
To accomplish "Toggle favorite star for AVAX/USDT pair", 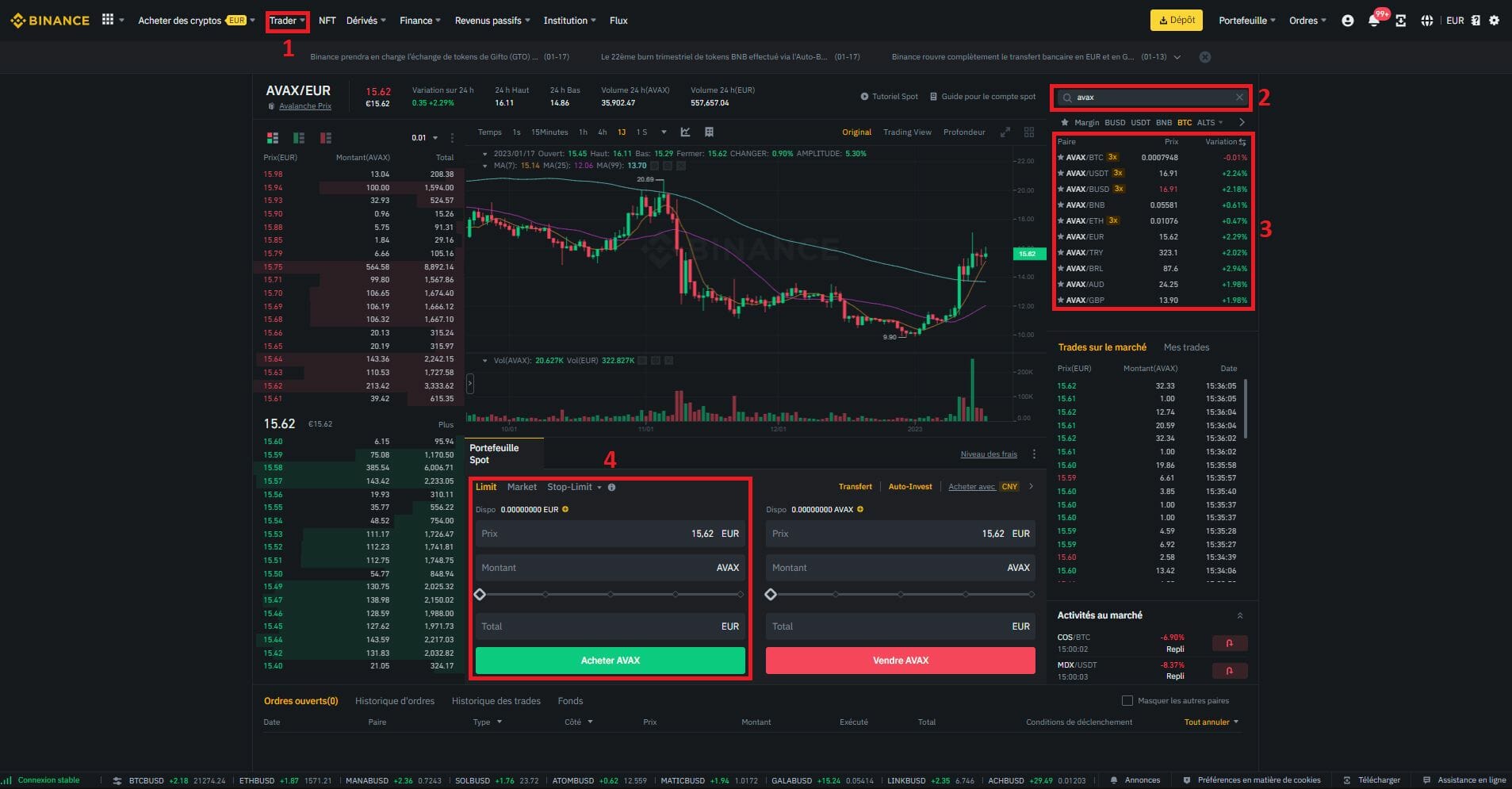I will 1061,174.
